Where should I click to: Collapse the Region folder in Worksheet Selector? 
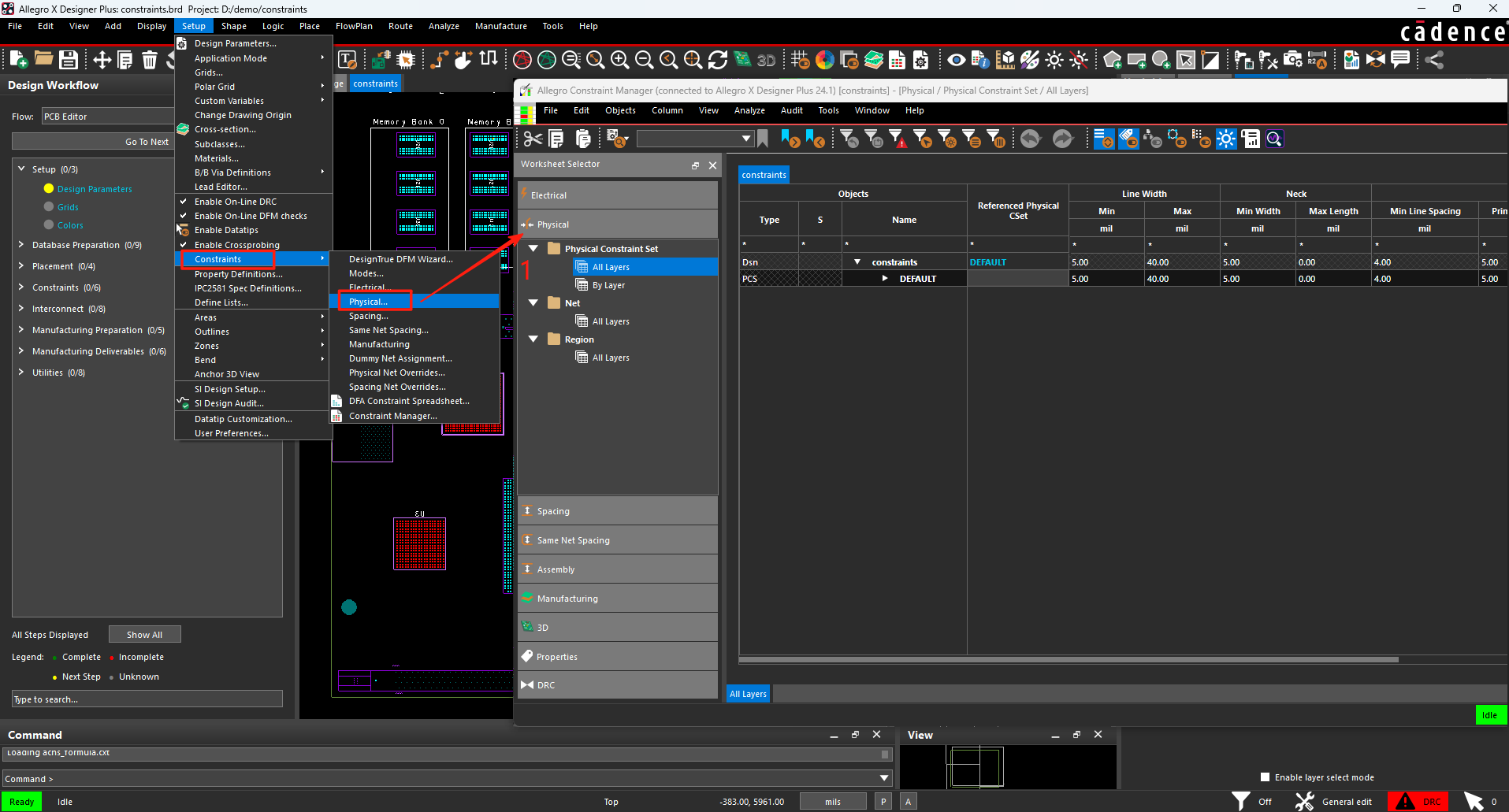click(533, 339)
